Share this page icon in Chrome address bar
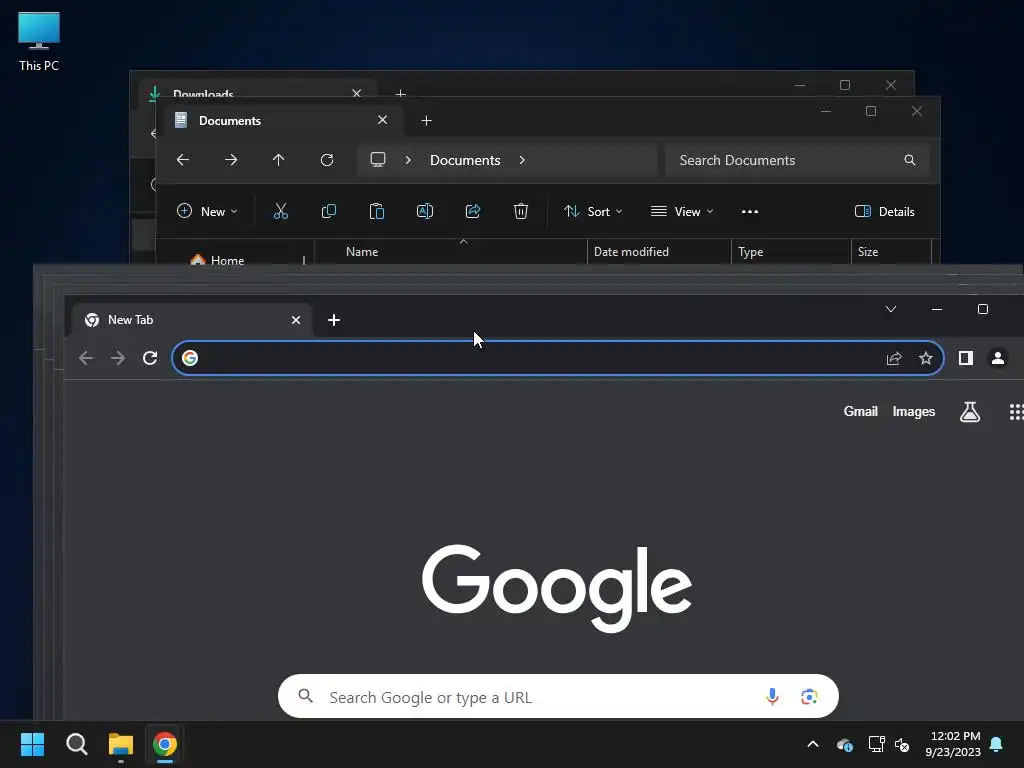 tap(894, 358)
